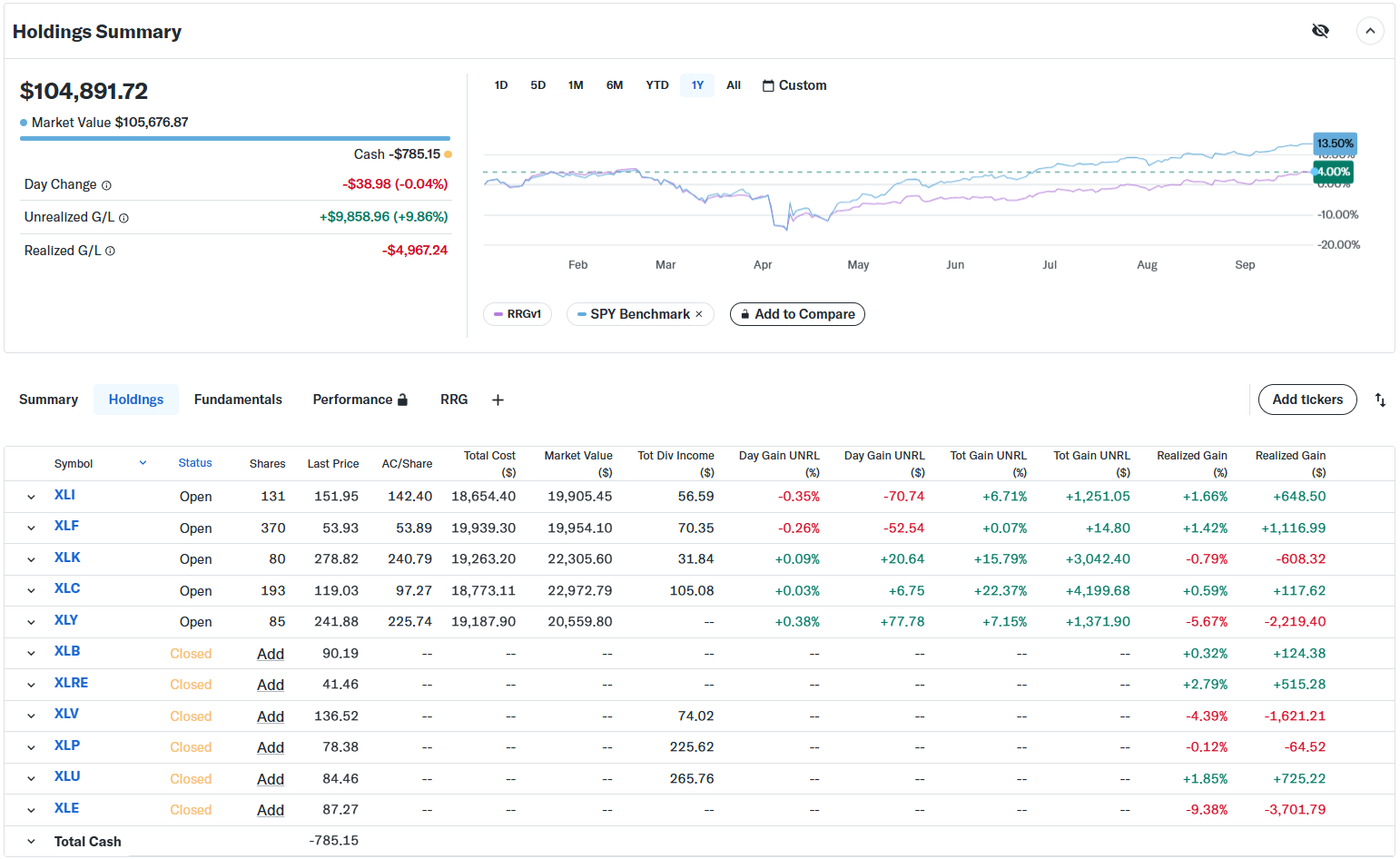This screenshot has width=1400, height=859.
Task: Select the 6M chart range
Action: pyautogui.click(x=615, y=85)
